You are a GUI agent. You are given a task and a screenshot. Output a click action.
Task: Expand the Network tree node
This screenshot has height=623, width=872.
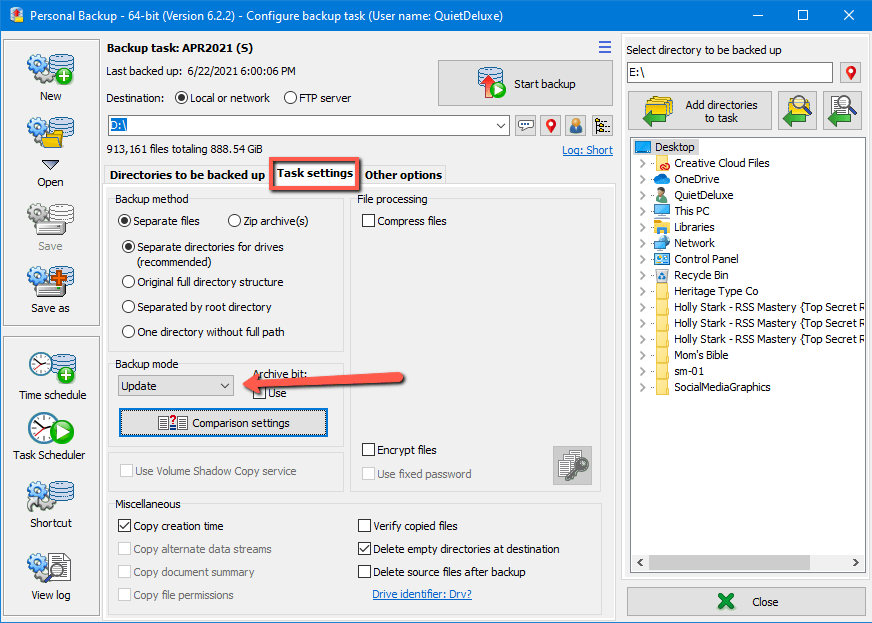642,243
